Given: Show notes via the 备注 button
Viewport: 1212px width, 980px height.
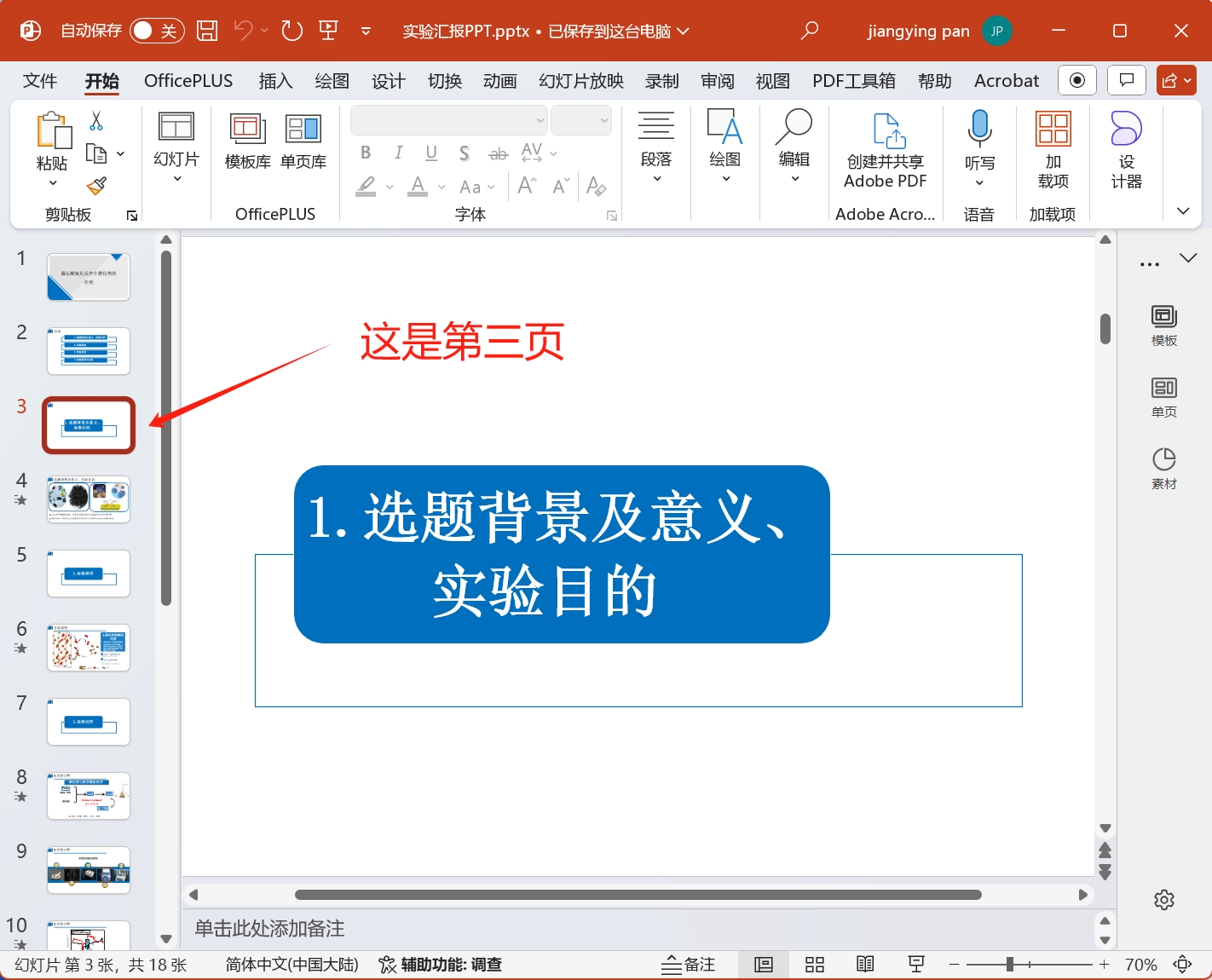Looking at the screenshot, I should point(688,964).
